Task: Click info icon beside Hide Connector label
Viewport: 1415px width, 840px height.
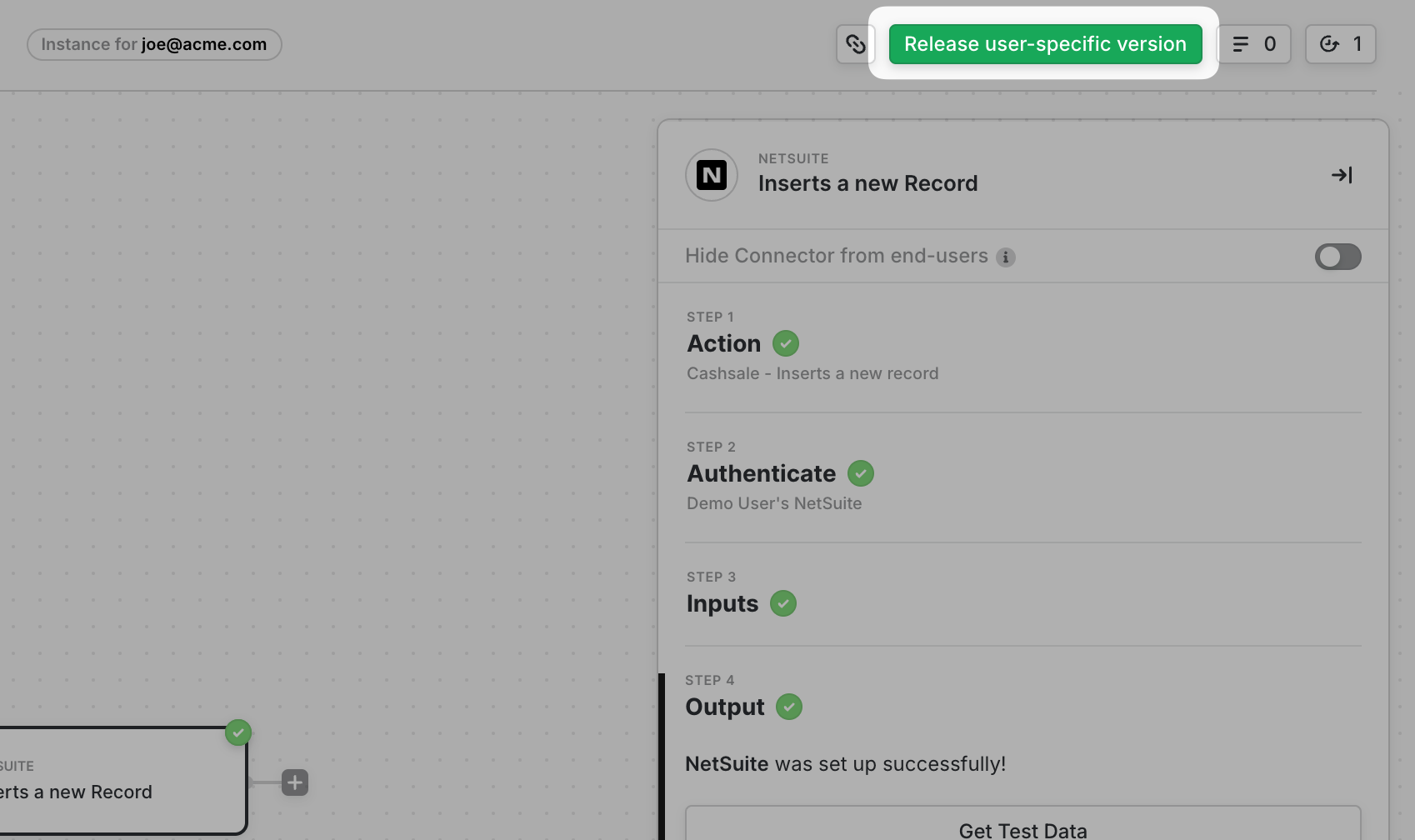Action: point(1006,257)
